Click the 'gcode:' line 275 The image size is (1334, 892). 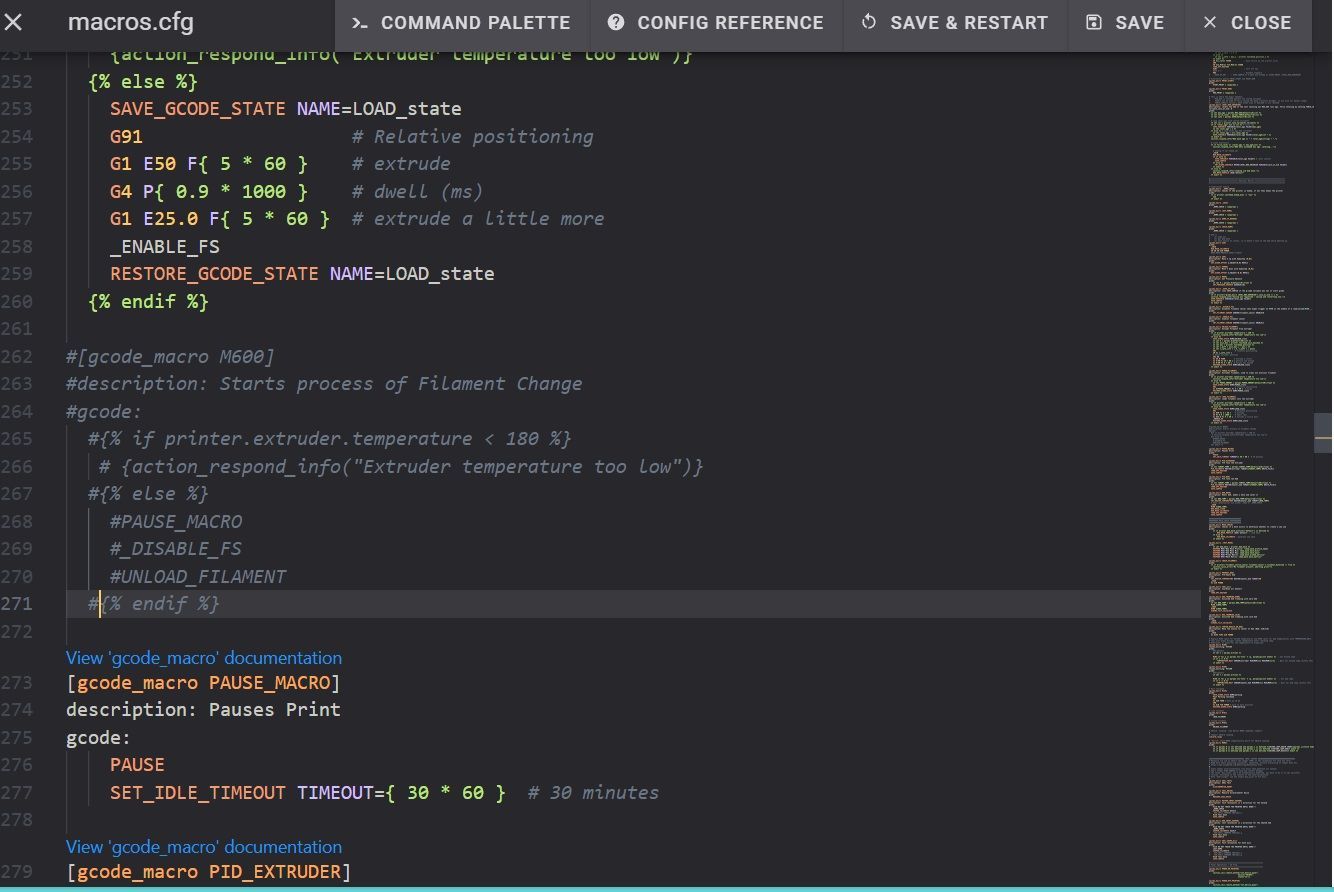(x=99, y=738)
